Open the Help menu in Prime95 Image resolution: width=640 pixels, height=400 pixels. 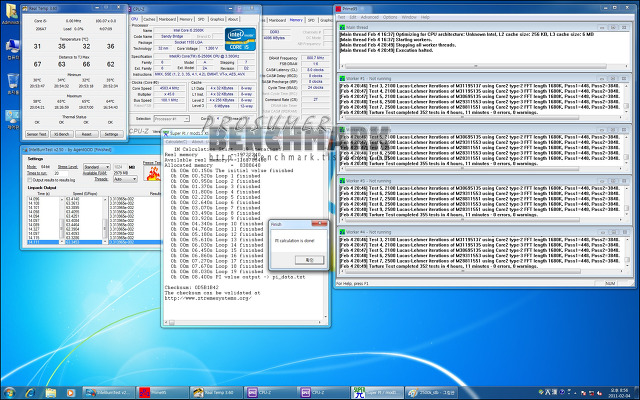coord(425,18)
